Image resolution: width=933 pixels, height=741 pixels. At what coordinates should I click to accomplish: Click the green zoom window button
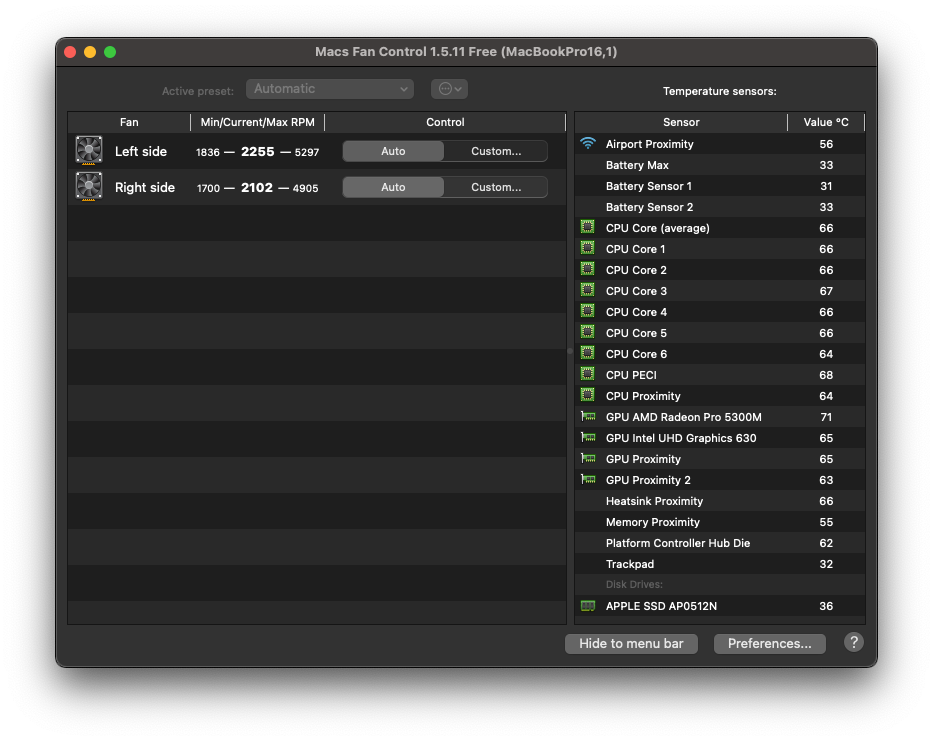[x=110, y=52]
